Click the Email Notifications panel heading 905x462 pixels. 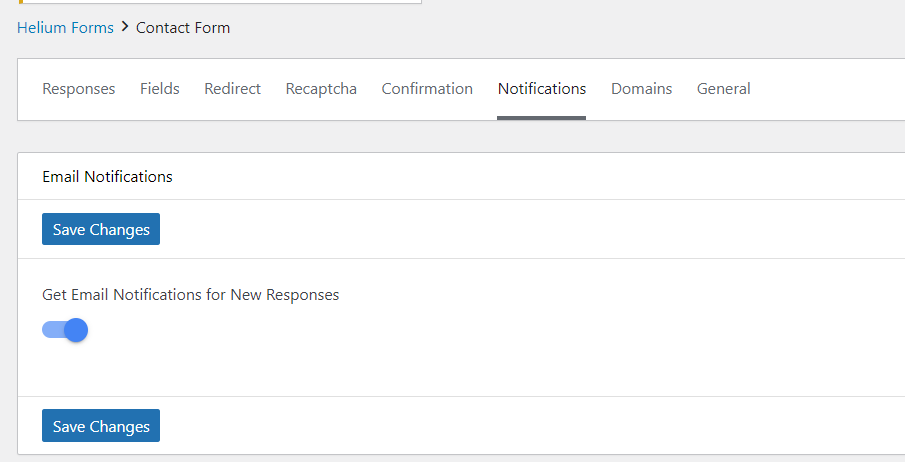(107, 176)
